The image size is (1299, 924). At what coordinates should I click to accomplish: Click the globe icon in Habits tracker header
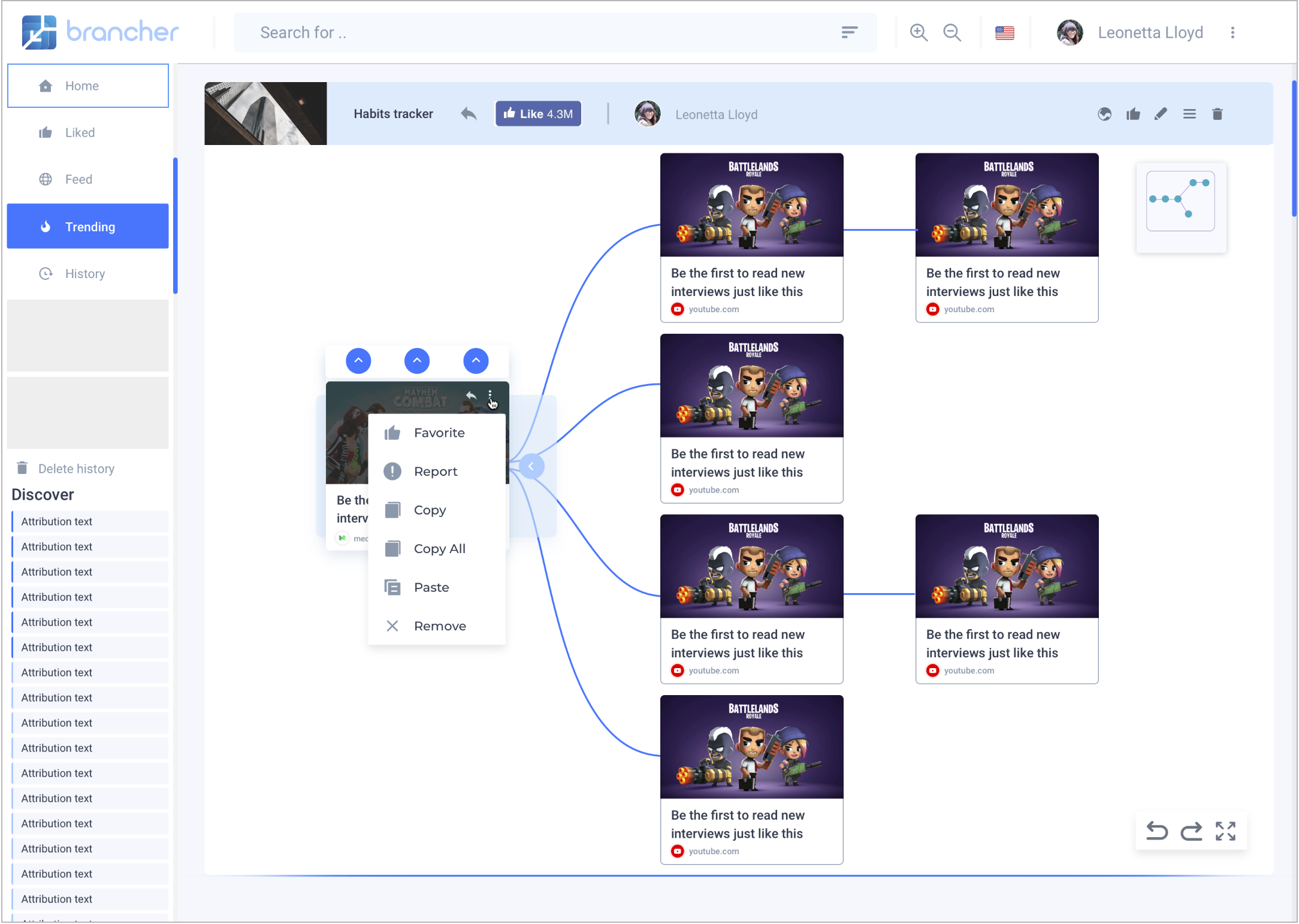click(1104, 114)
